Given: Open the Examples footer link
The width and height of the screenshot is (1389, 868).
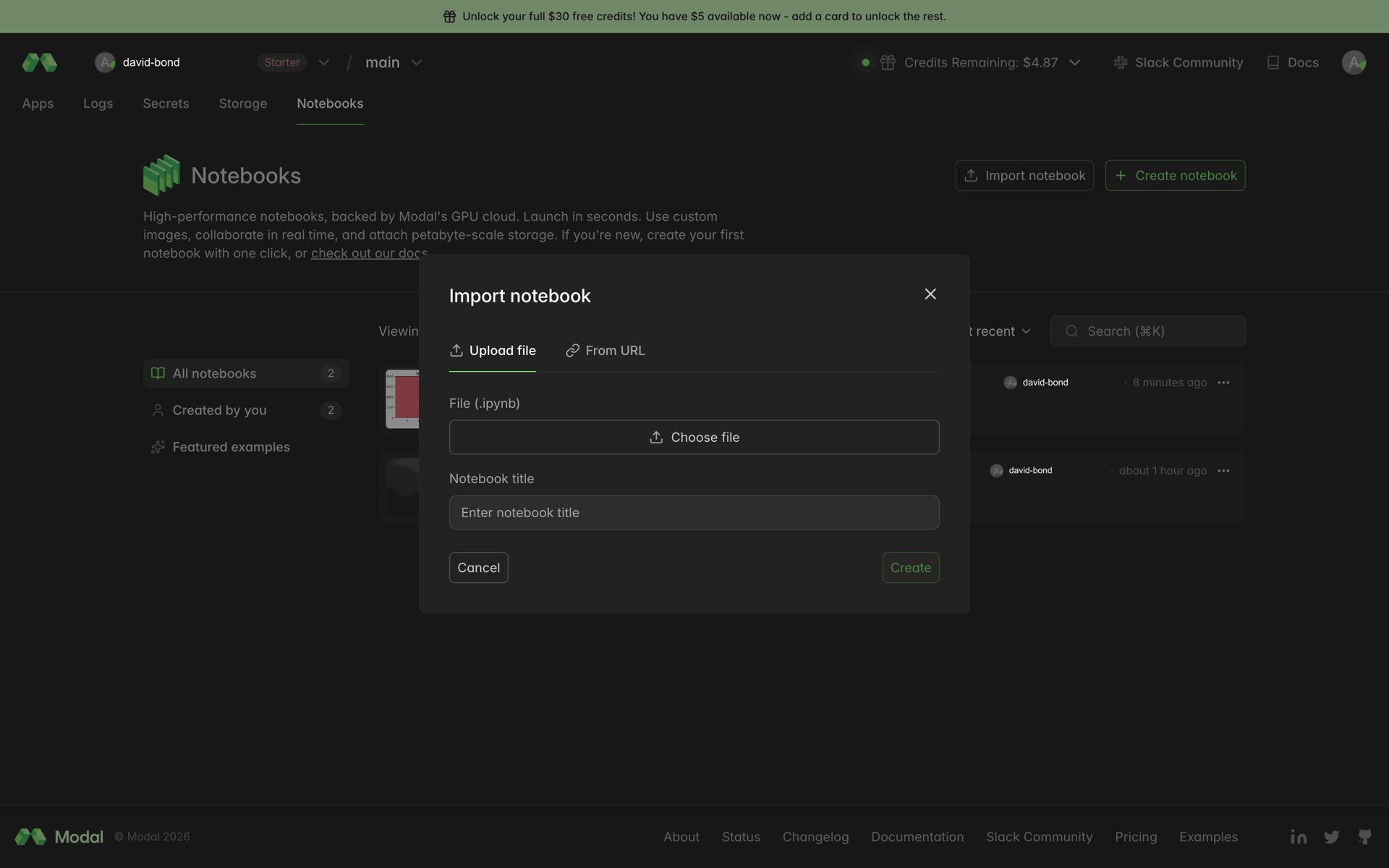Looking at the screenshot, I should pos(1208,837).
